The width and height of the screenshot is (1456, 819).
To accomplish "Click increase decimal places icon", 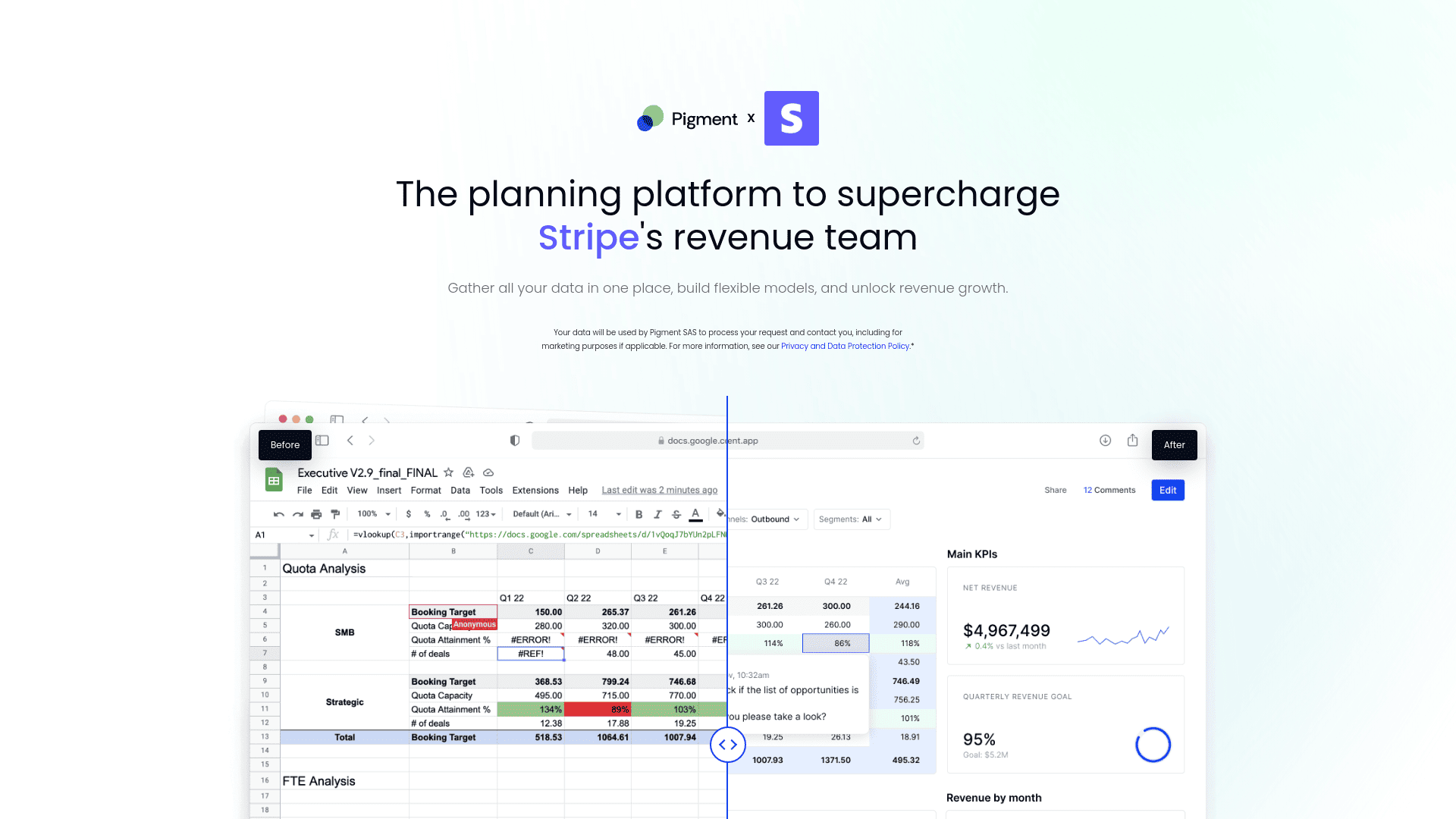I will 464,514.
